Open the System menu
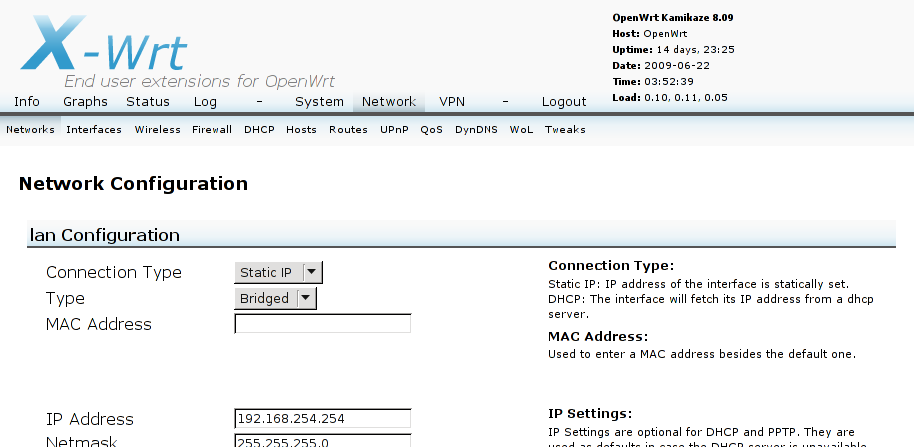 [319, 102]
